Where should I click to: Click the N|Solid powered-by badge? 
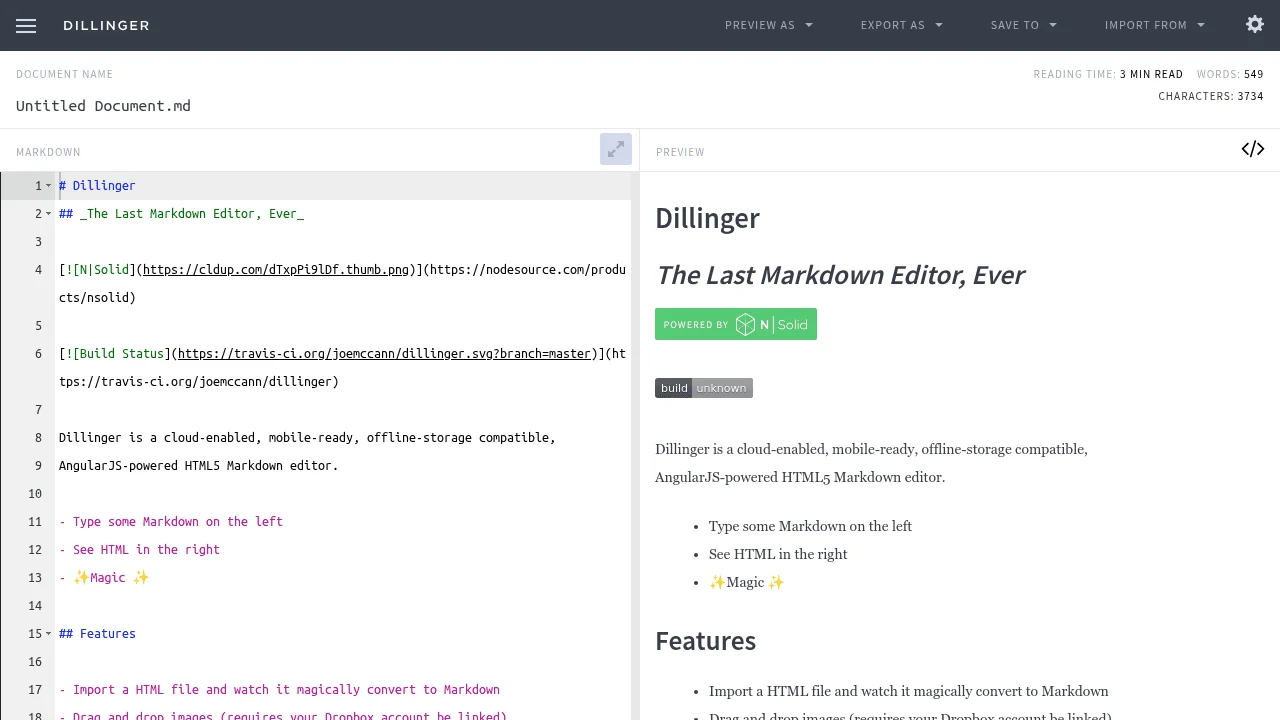[x=735, y=324]
